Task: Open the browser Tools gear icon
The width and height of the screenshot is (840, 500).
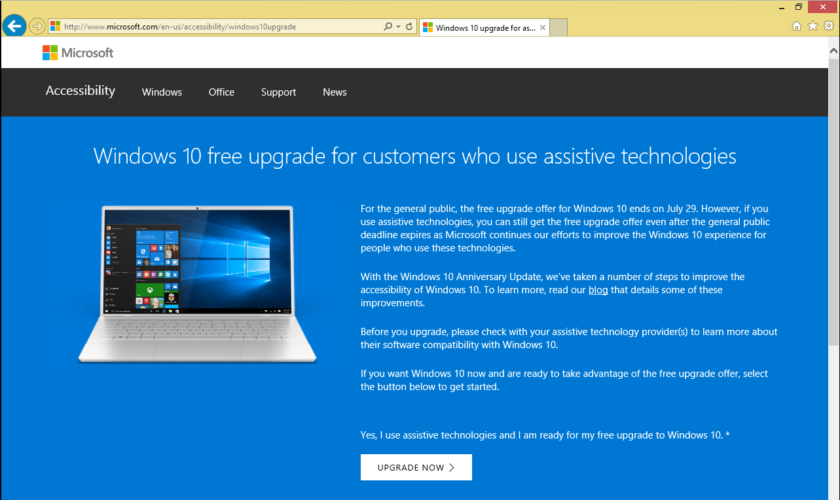Action: (x=829, y=26)
